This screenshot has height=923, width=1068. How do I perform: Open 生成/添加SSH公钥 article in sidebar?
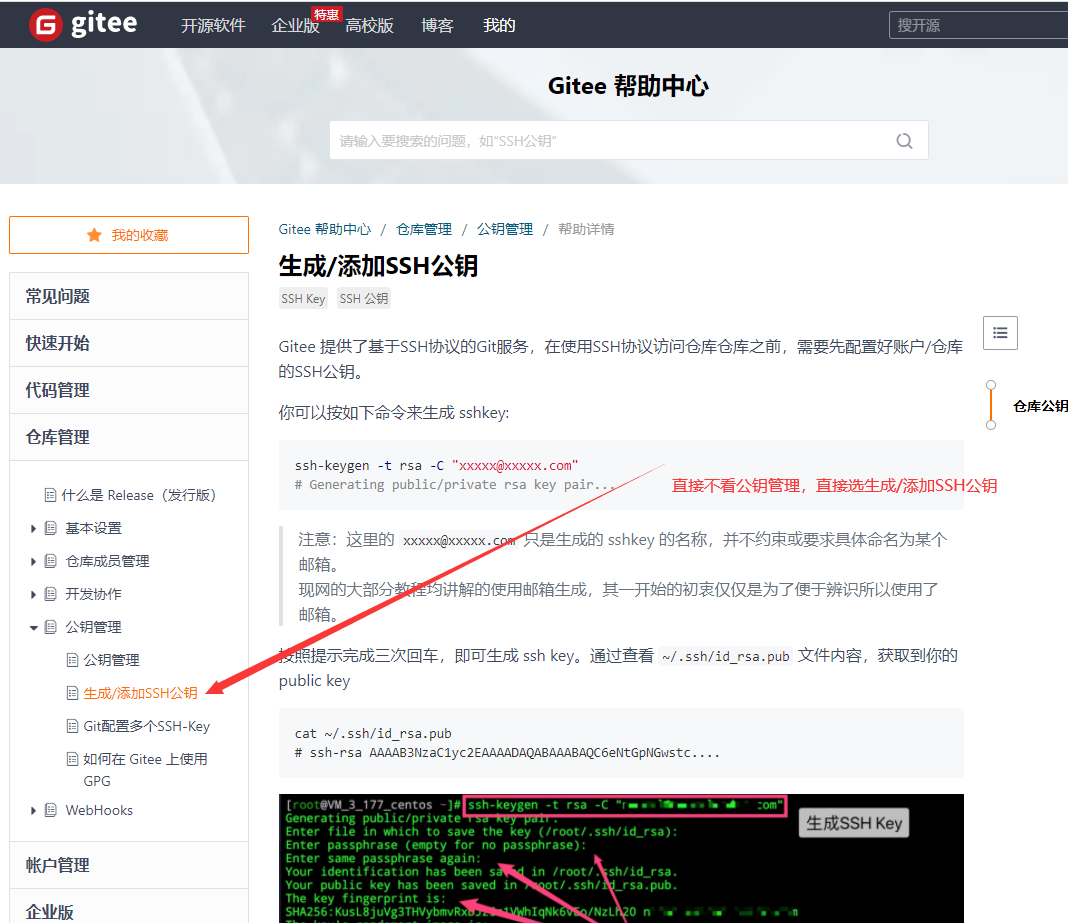click(140, 693)
